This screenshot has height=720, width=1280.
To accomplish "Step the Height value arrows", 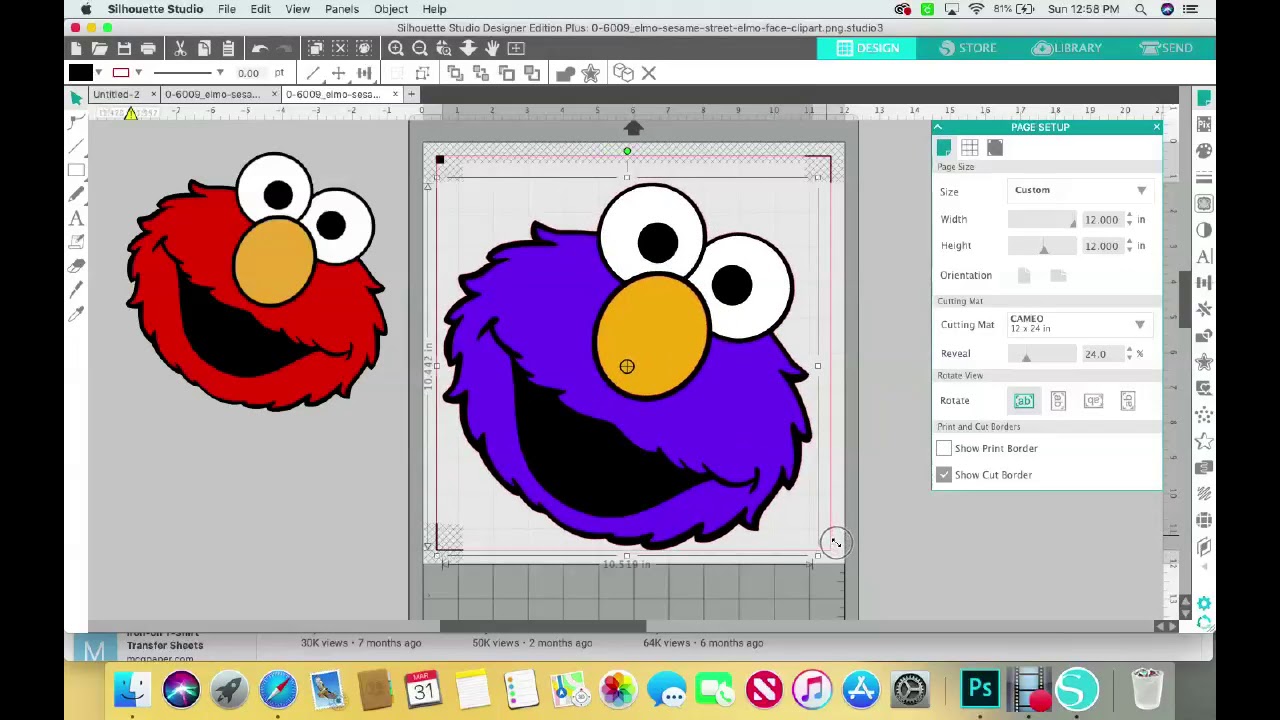I will pyautogui.click(x=1129, y=245).
